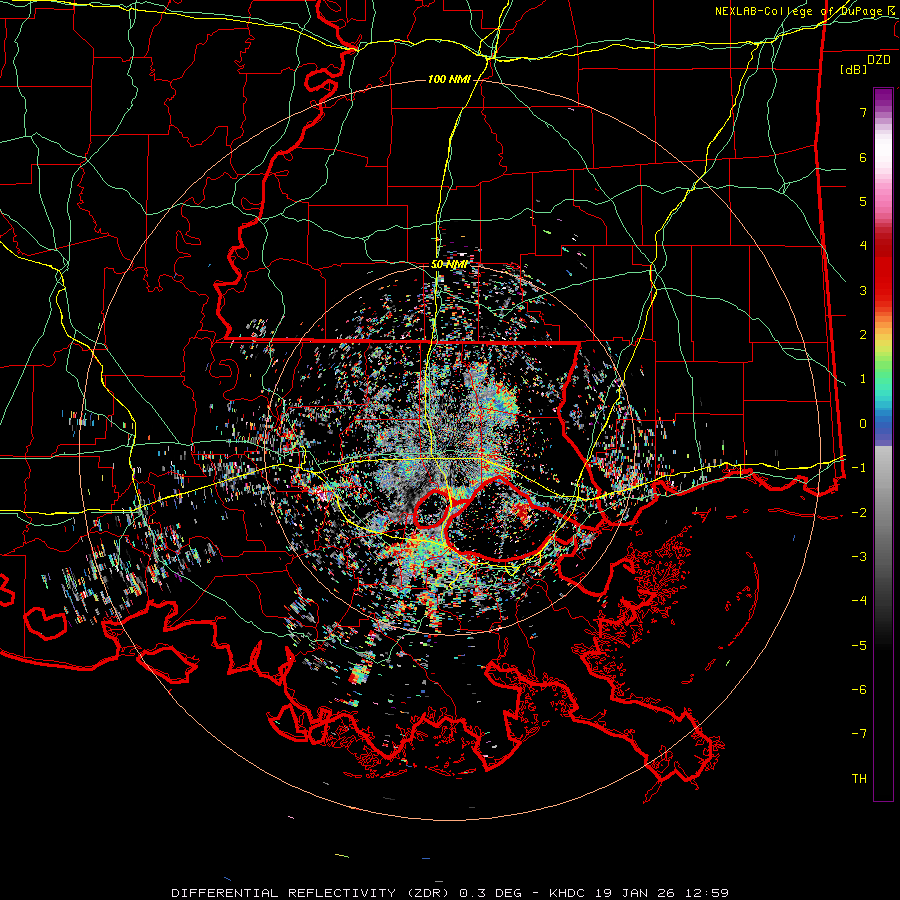Click the 4 value on the color scale

click(x=863, y=246)
